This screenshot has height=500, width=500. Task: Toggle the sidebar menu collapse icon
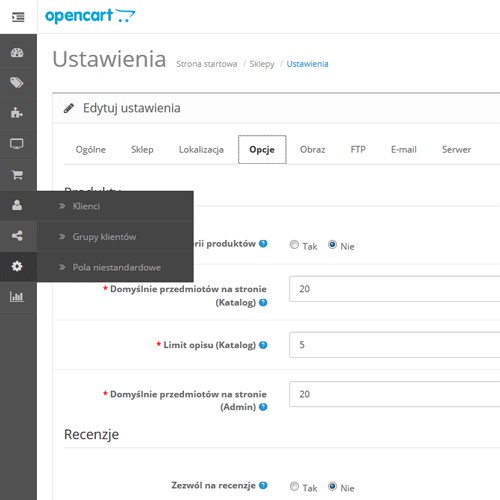(18, 17)
